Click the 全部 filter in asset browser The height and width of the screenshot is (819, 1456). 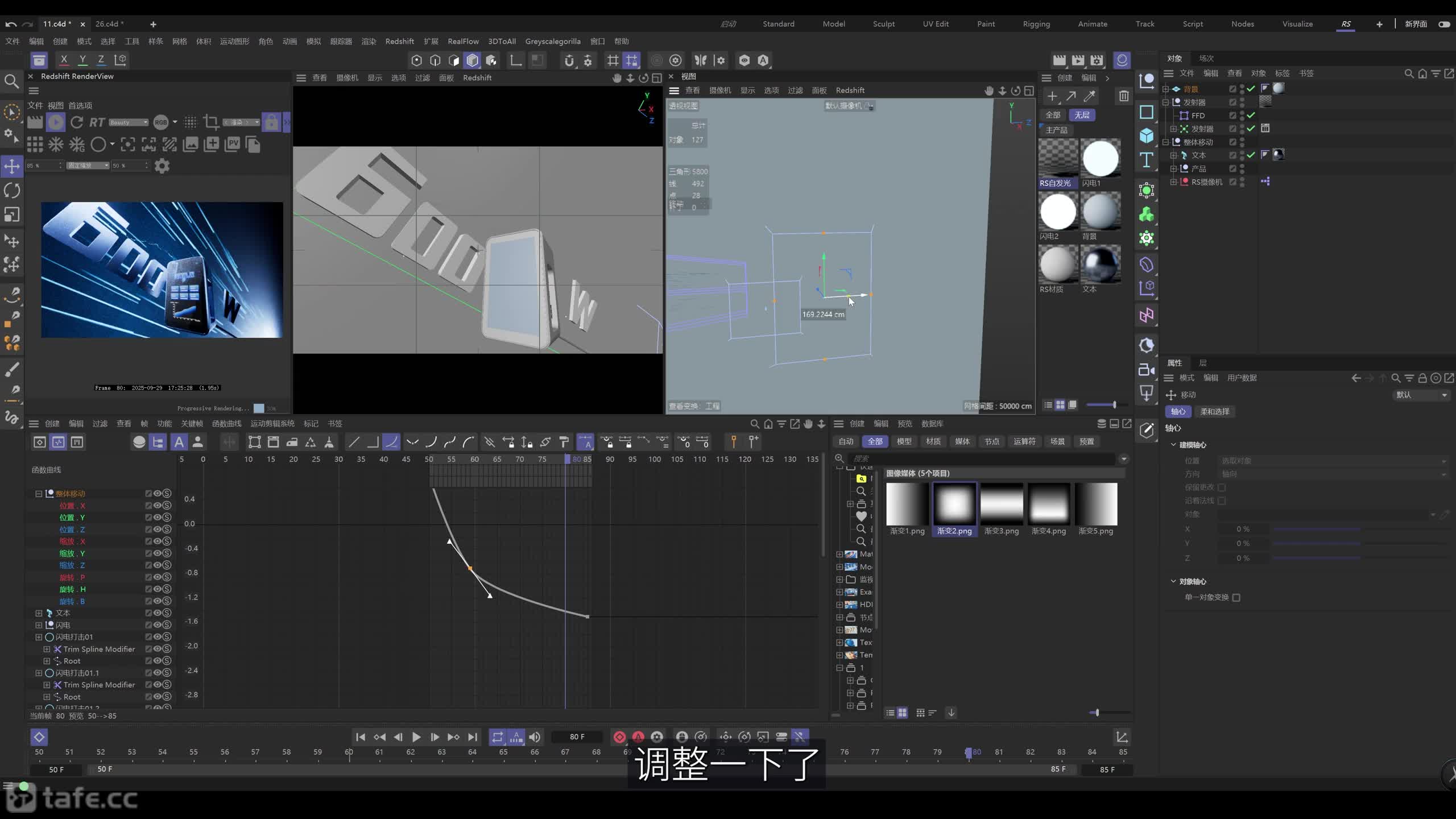pos(875,441)
